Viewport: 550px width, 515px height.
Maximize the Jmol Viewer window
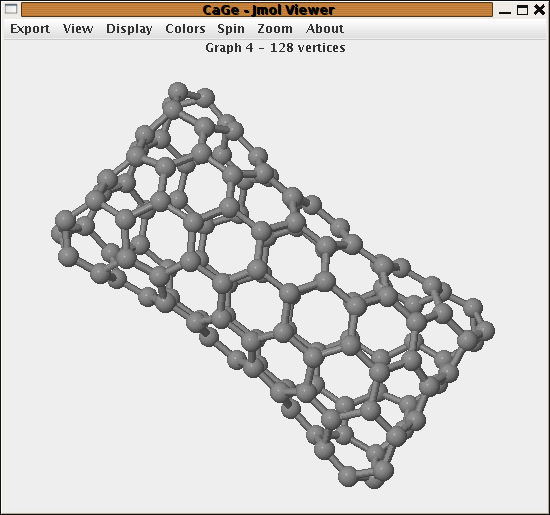522,10
